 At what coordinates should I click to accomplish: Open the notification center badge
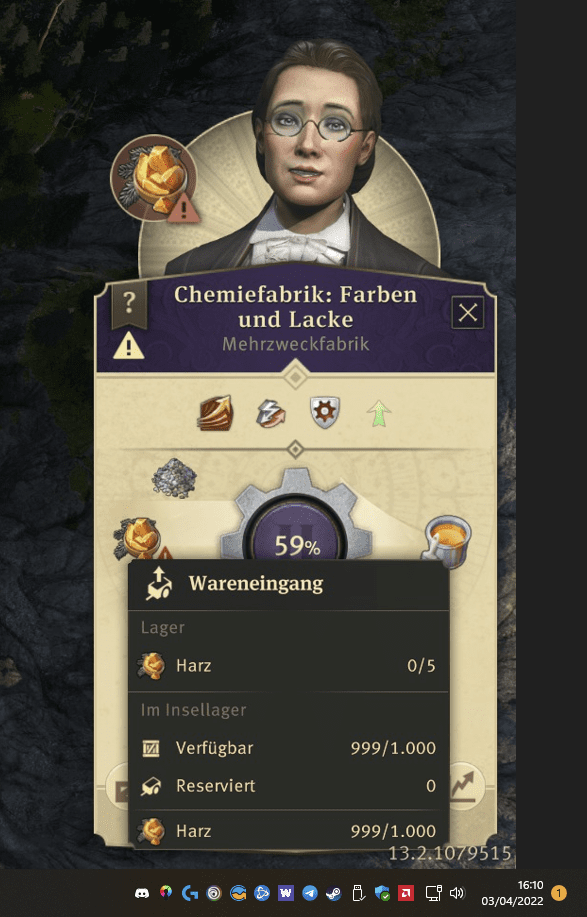point(559,893)
